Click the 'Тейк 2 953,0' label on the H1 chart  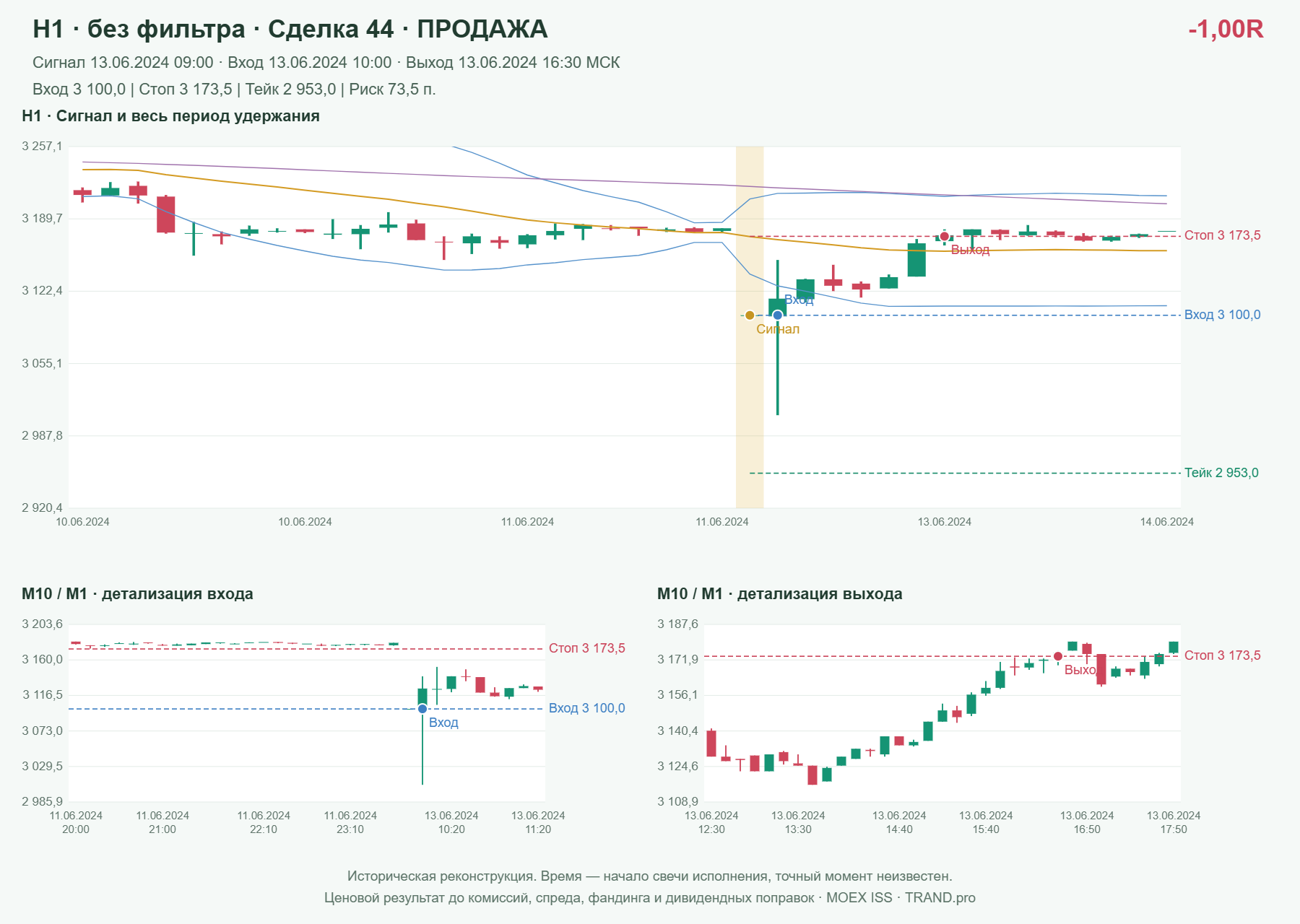point(1221,473)
